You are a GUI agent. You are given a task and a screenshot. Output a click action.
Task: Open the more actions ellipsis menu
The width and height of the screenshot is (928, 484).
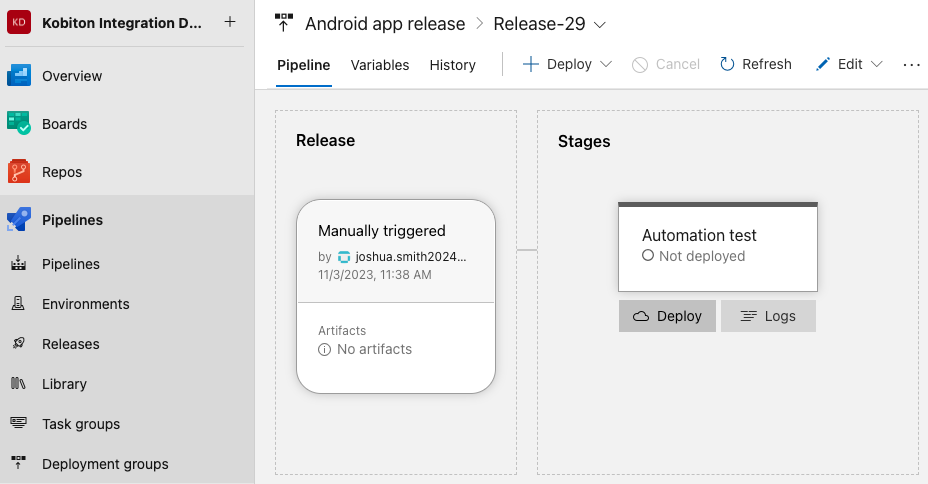(911, 64)
